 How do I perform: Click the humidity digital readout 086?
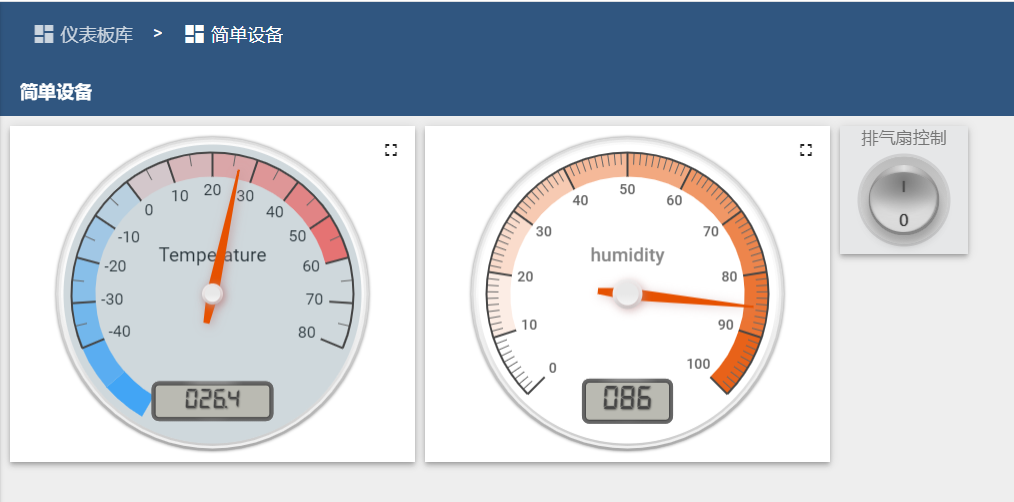(x=627, y=401)
